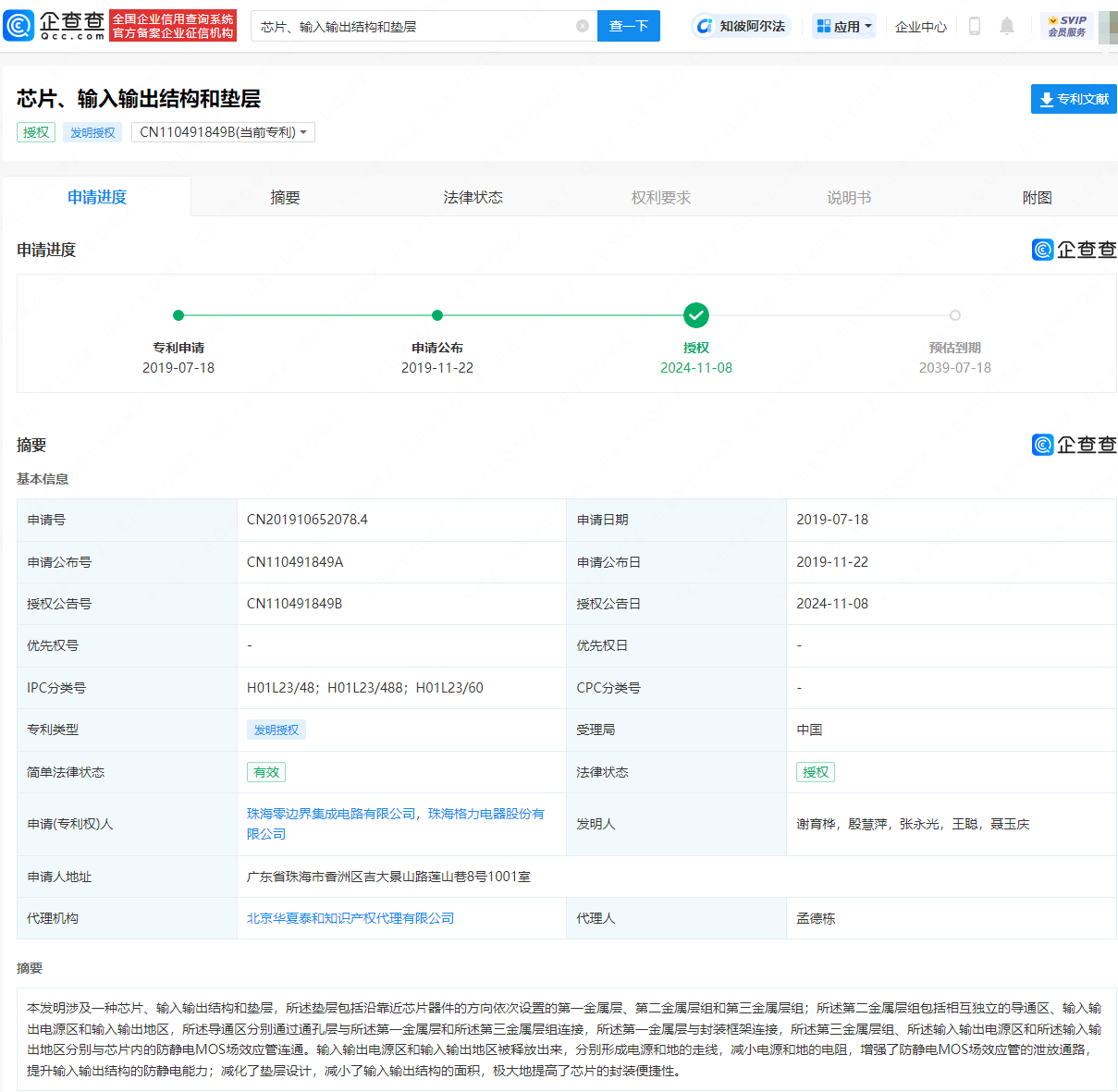The width and height of the screenshot is (1118, 1092).
Task: Open notifications bell icon
Action: pyautogui.click(x=1007, y=26)
